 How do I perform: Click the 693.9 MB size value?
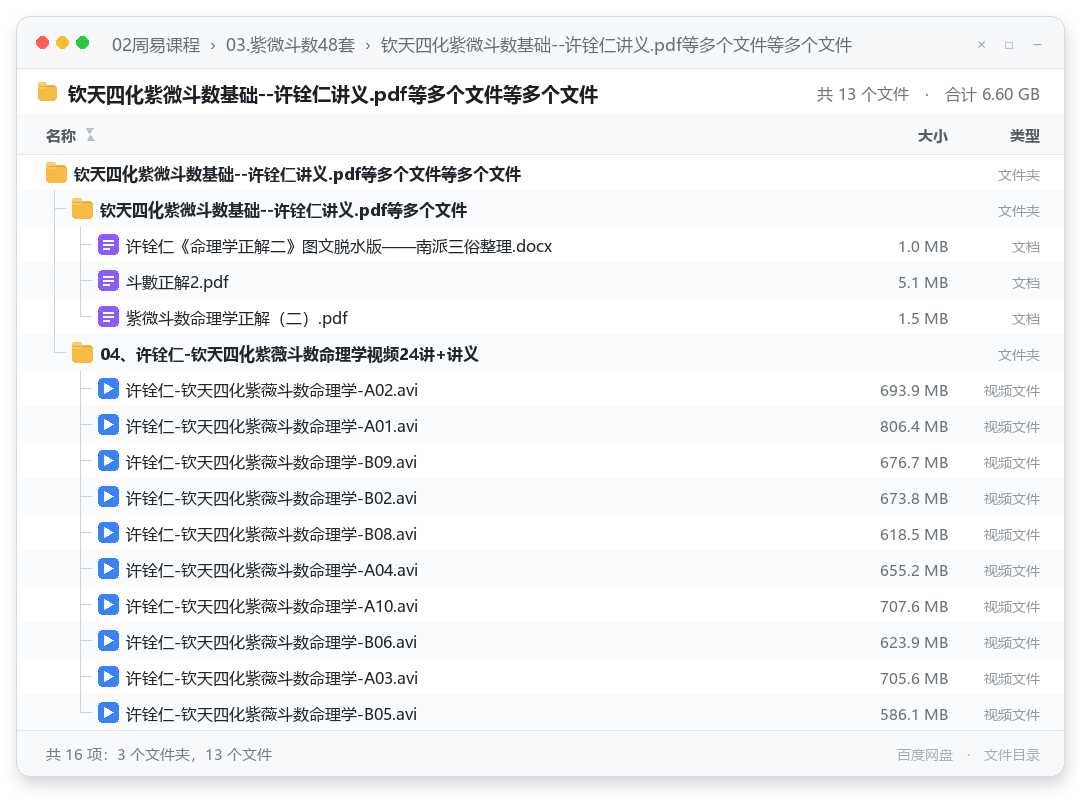[914, 390]
